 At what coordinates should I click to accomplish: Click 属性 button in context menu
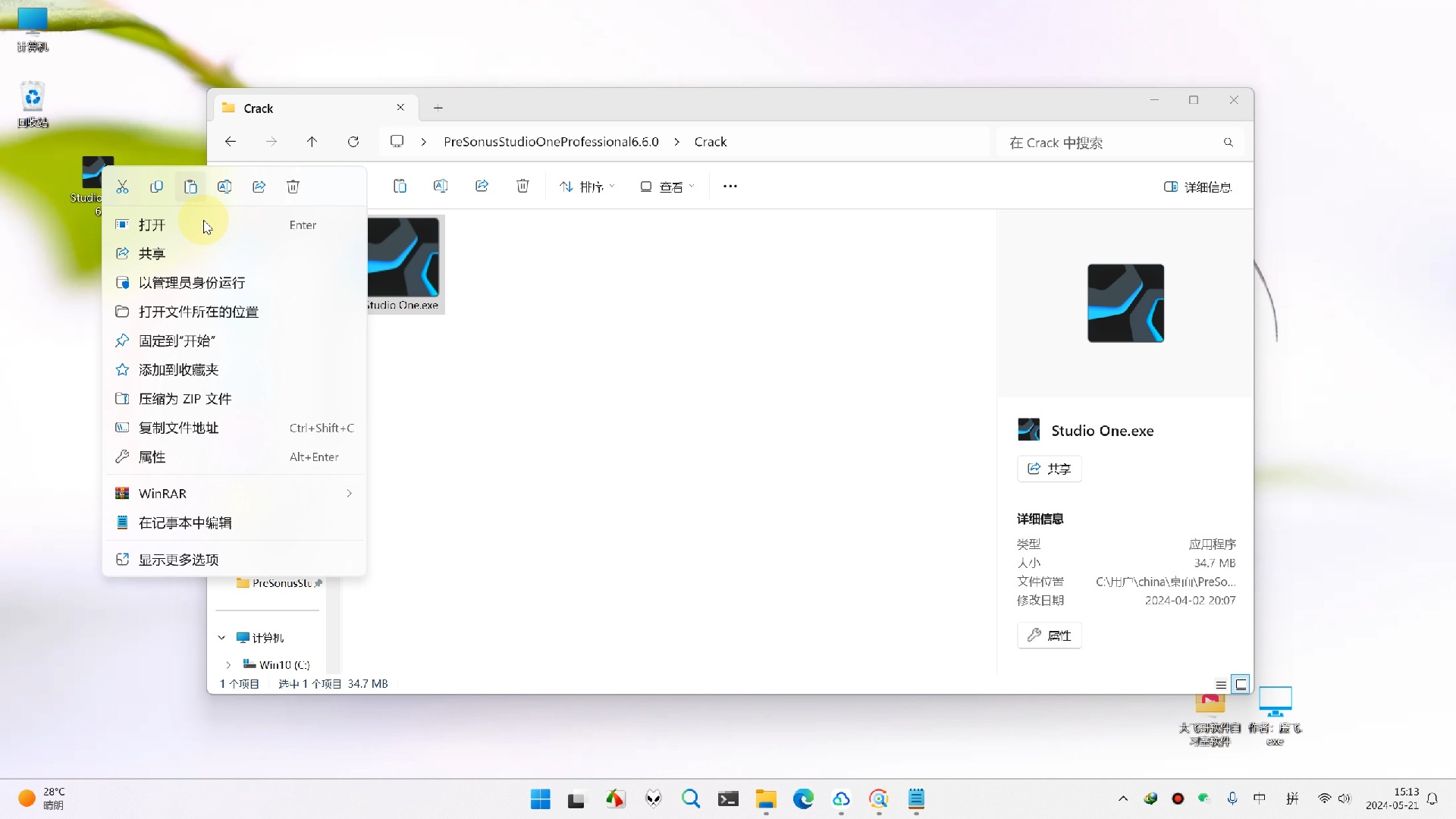point(152,456)
